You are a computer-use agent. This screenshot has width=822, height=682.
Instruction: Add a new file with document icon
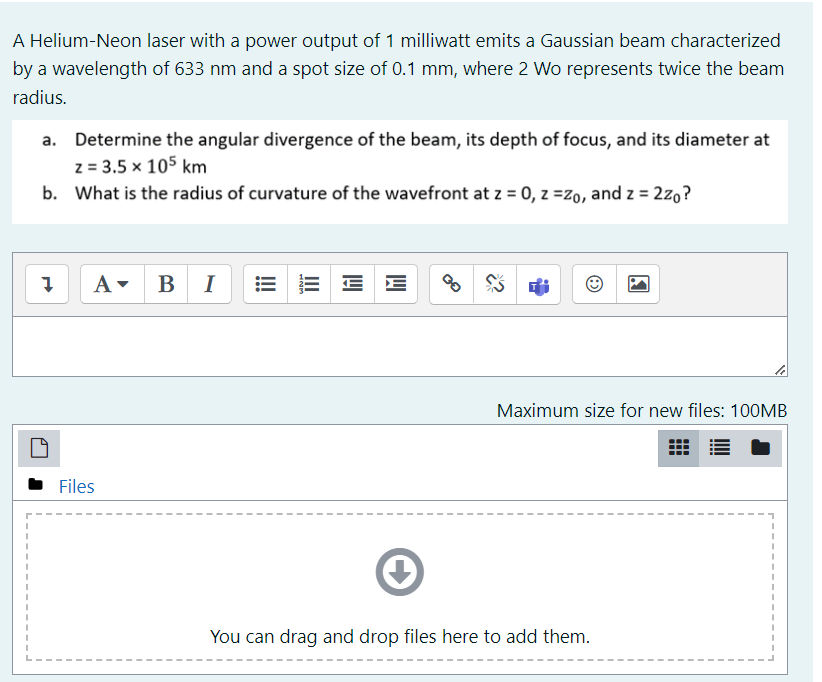pos(39,448)
